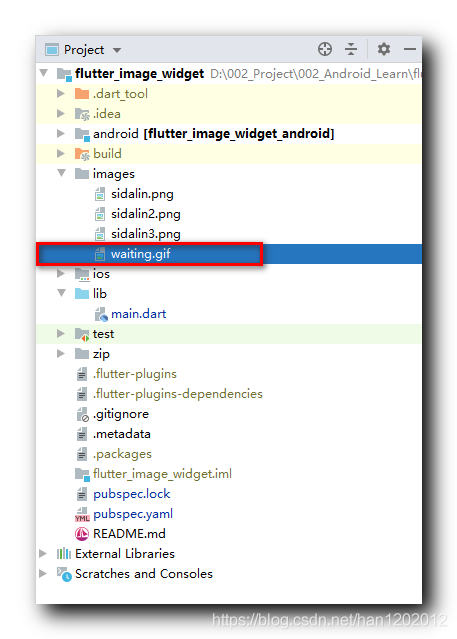The height and width of the screenshot is (639, 457).
Task: Select .flutter-plugins-dependencies file
Action: click(x=178, y=394)
